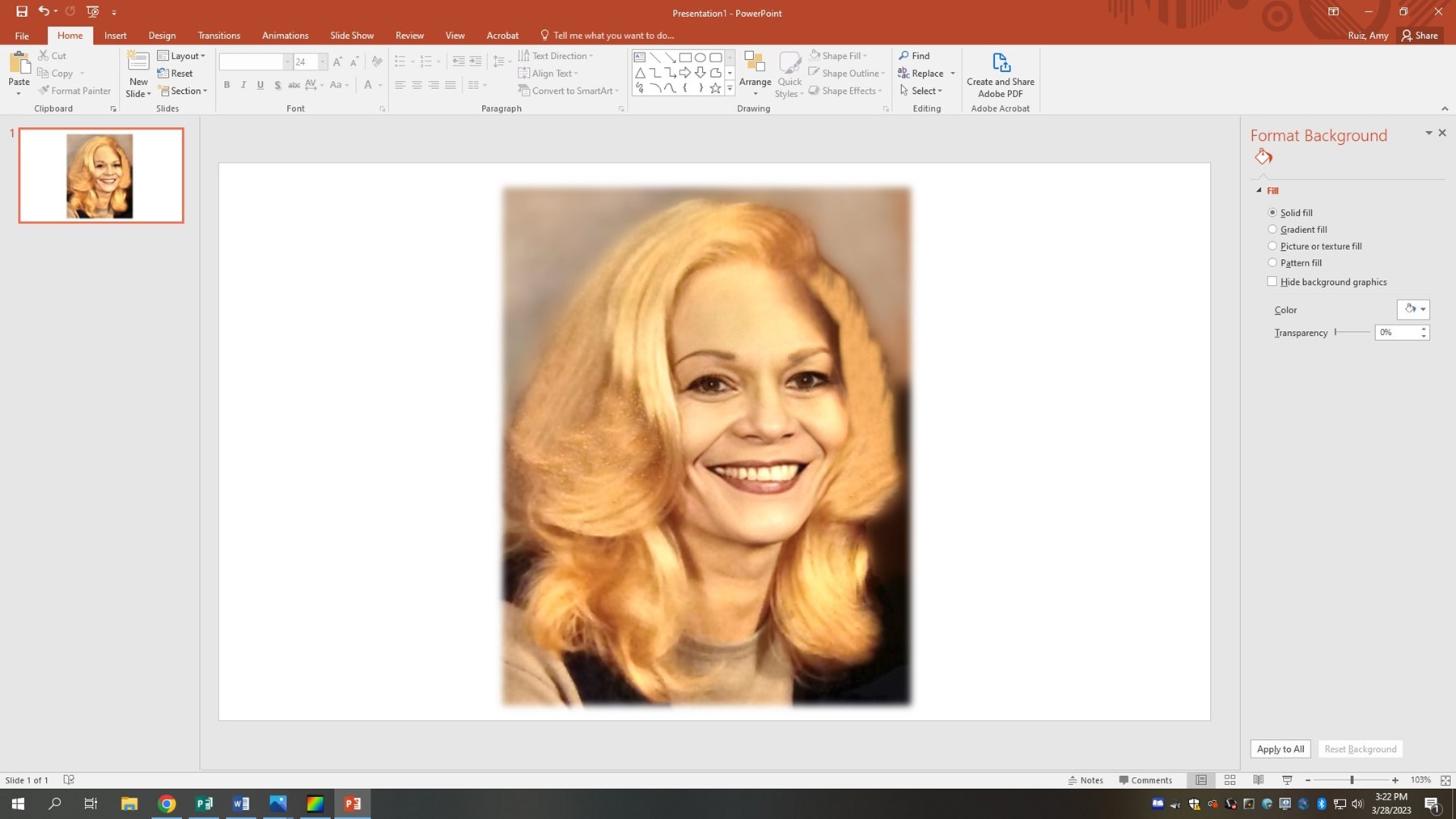Collapse the Fill section
This screenshot has width=1456, height=819.
point(1259,191)
